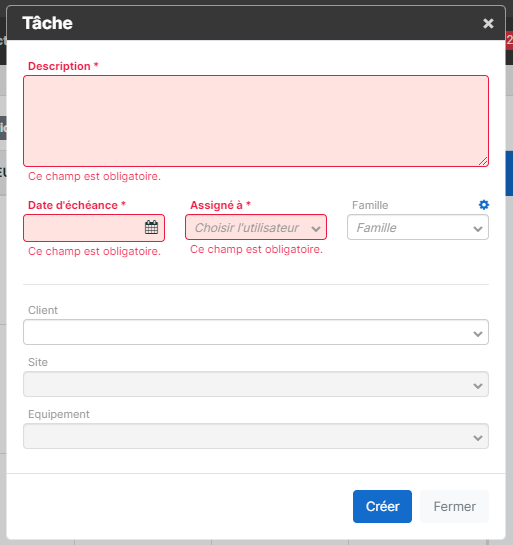The width and height of the screenshot is (513, 545).
Task: Click the blue gear icon beside Famille
Action: [484, 205]
